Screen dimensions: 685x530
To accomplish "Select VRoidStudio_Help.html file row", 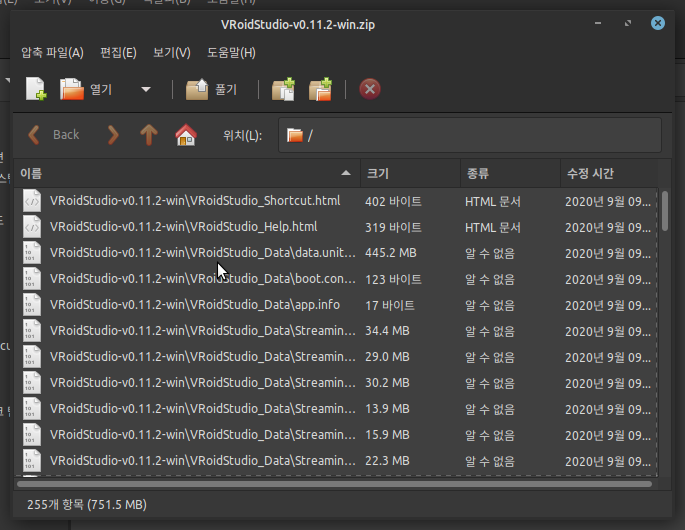I will click(x=336, y=227).
